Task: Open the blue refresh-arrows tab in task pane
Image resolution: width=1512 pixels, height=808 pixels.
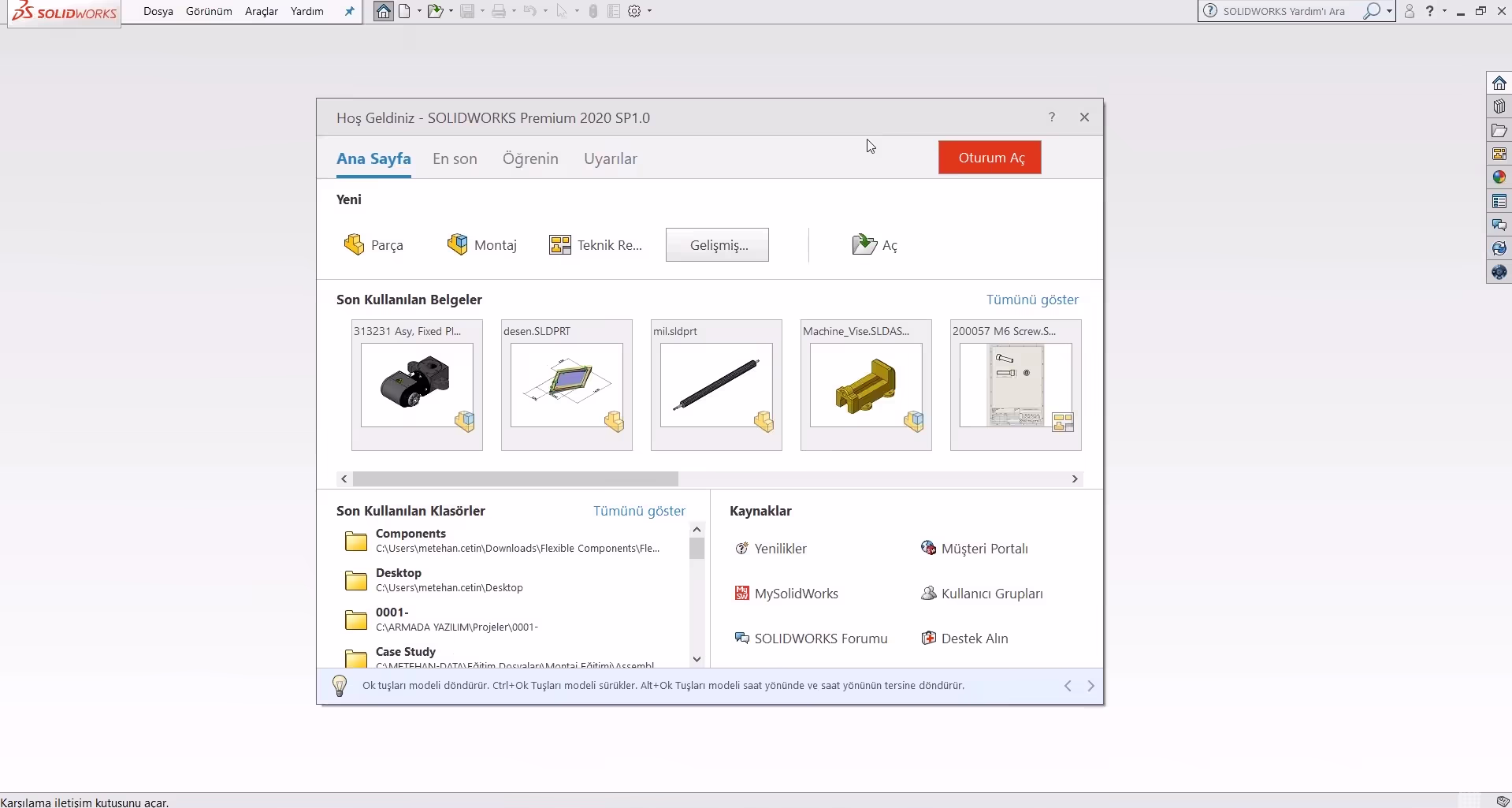Action: coord(1499,248)
